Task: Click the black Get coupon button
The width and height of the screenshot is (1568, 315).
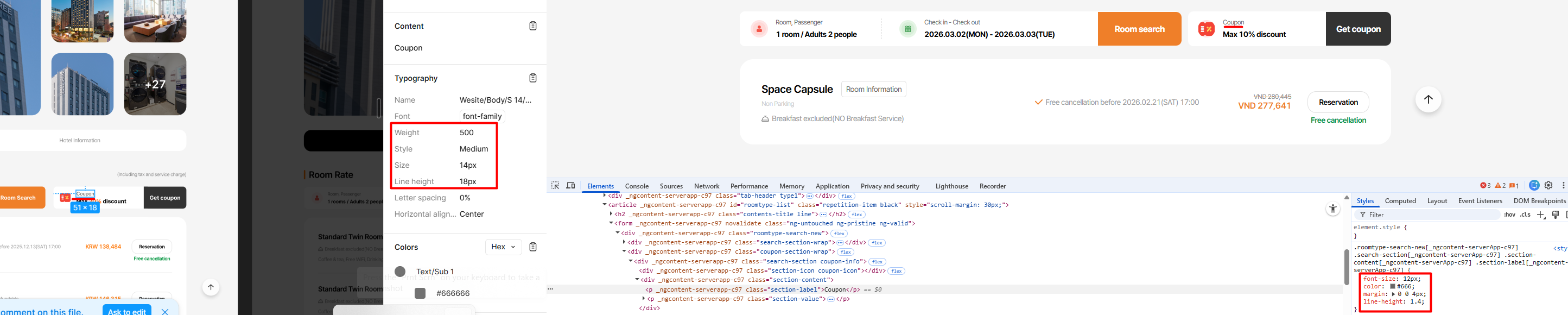Action: (1357, 29)
